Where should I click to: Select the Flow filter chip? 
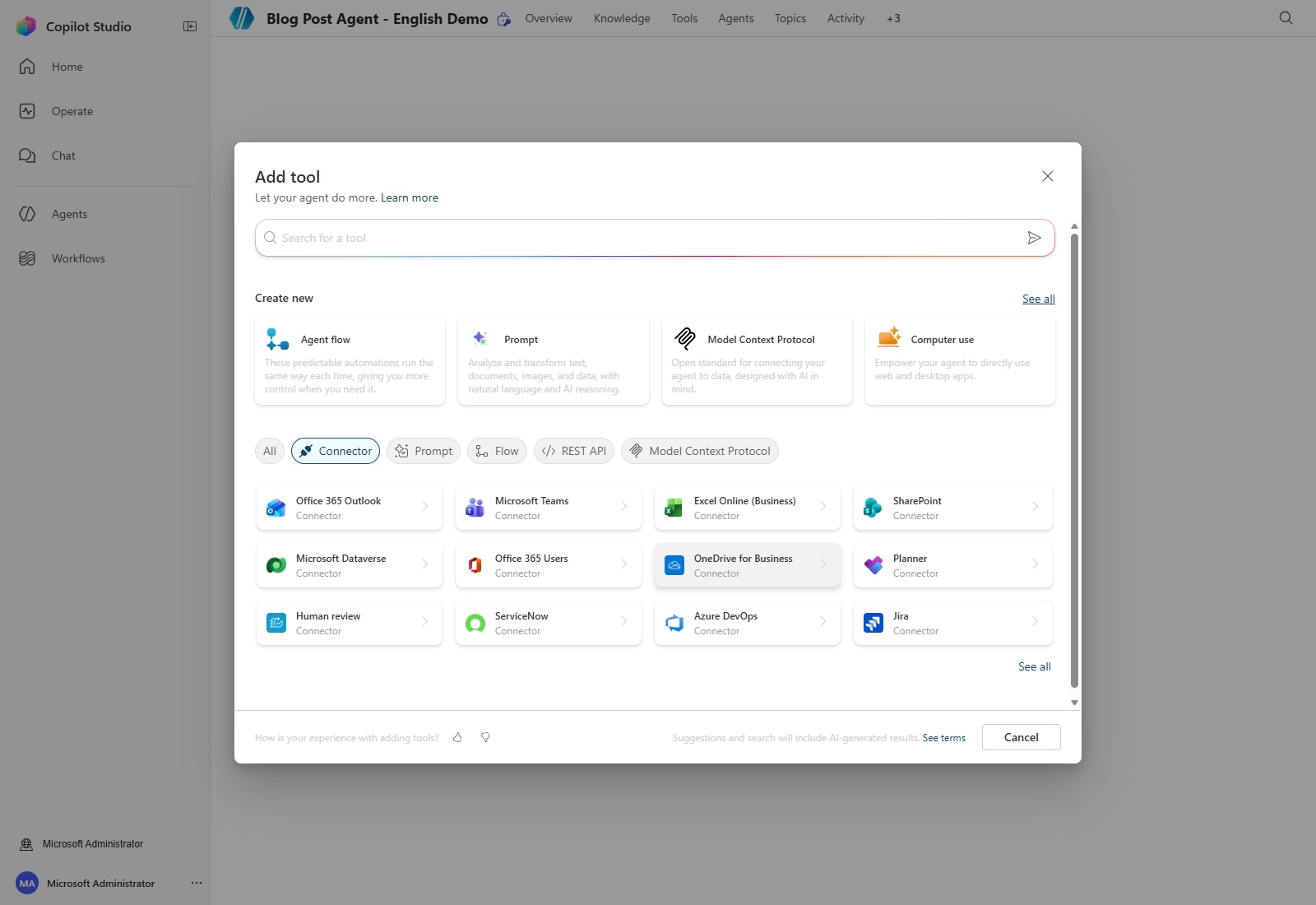pos(497,451)
